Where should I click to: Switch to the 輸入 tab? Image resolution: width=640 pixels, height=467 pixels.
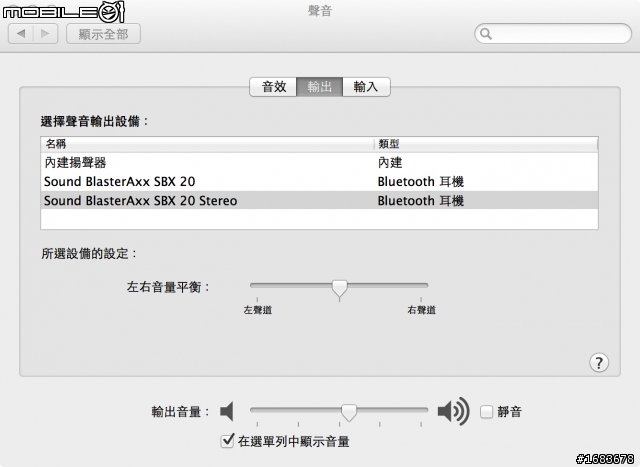[x=366, y=87]
